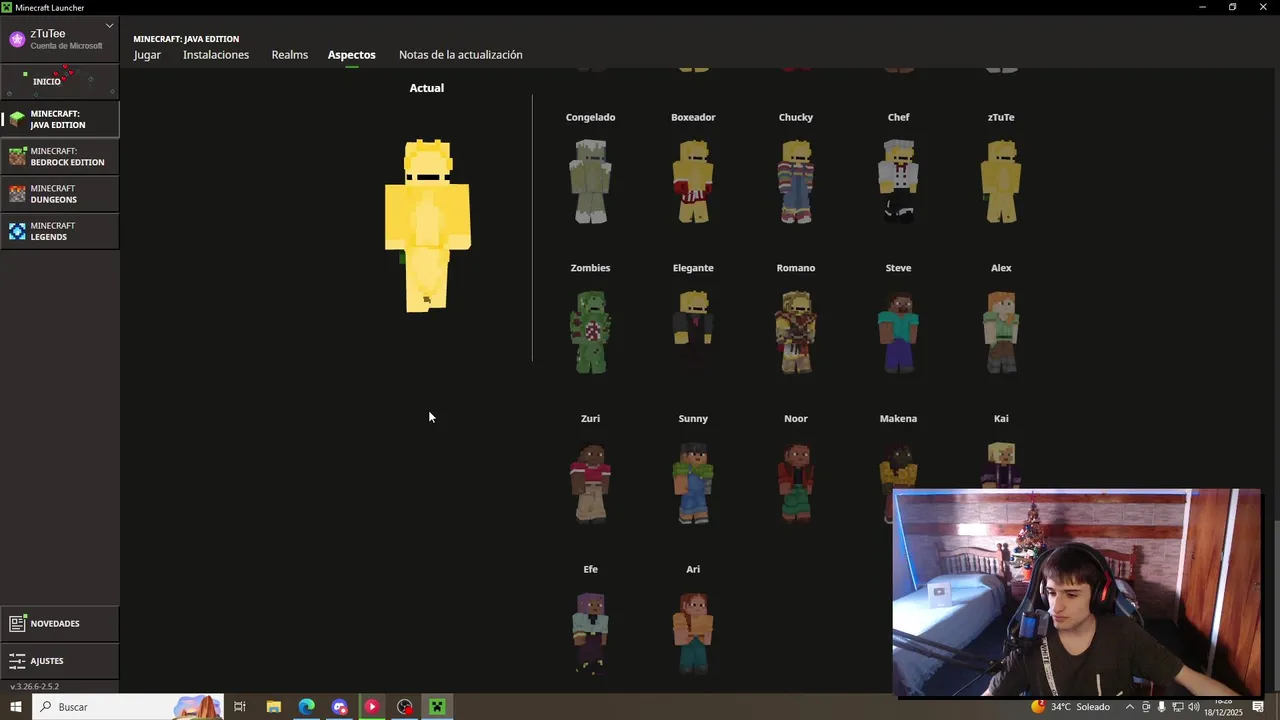Screen dimensions: 1280x720
Task: Open the Windows notification center
Action: [x=1258, y=707]
